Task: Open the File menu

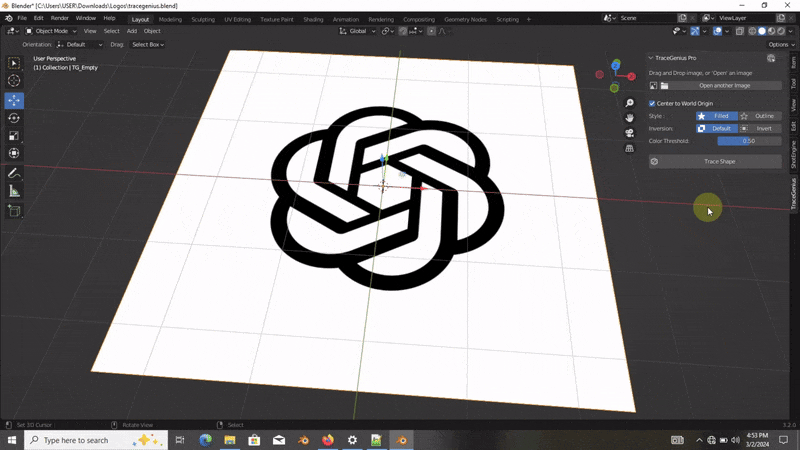Action: point(22,18)
